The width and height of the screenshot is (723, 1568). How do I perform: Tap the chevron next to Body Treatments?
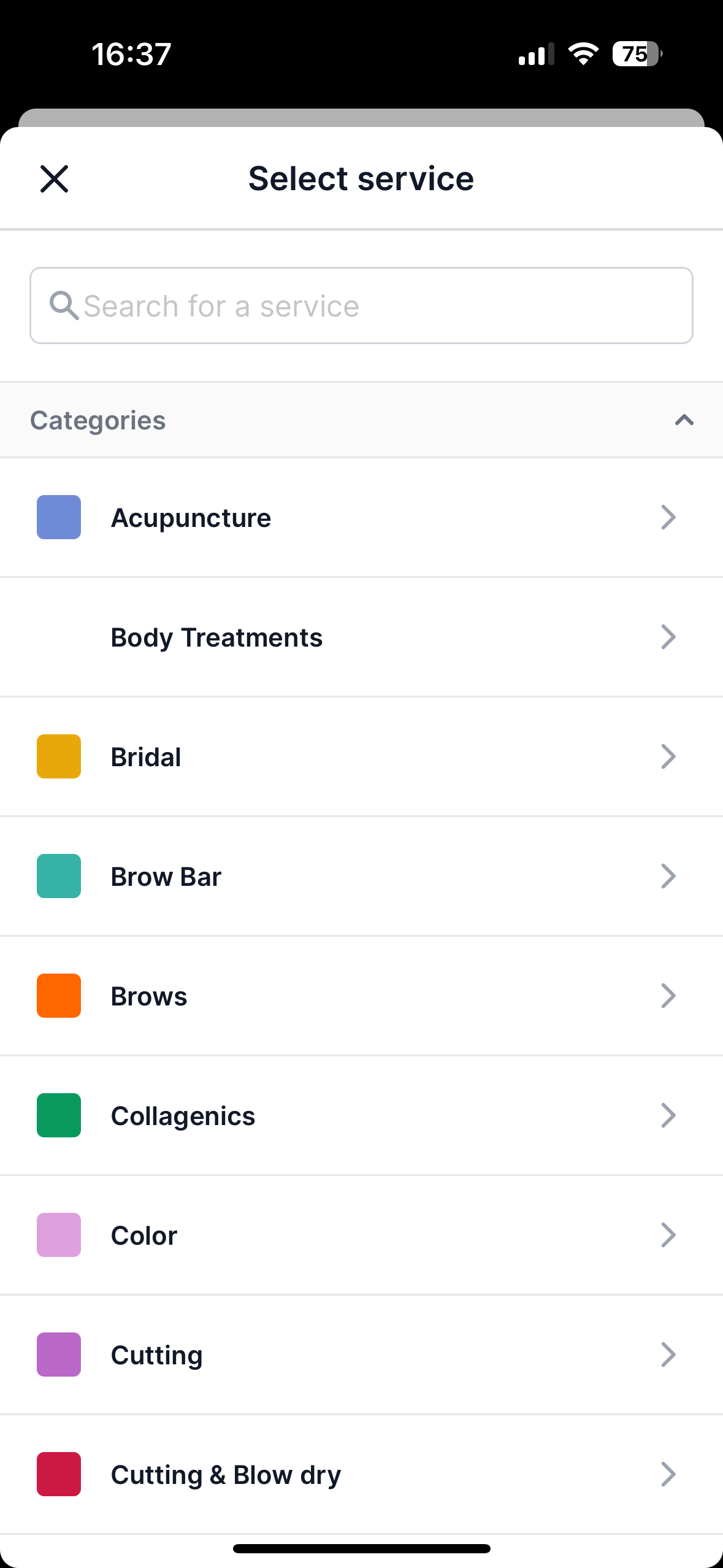[x=668, y=637]
